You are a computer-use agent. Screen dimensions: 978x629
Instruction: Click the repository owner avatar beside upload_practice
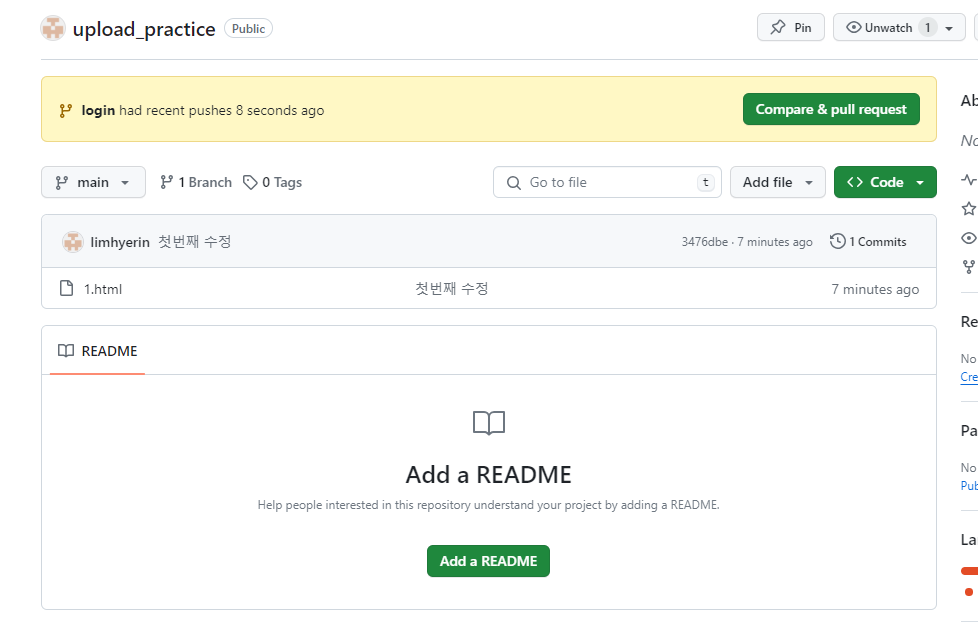click(53, 28)
